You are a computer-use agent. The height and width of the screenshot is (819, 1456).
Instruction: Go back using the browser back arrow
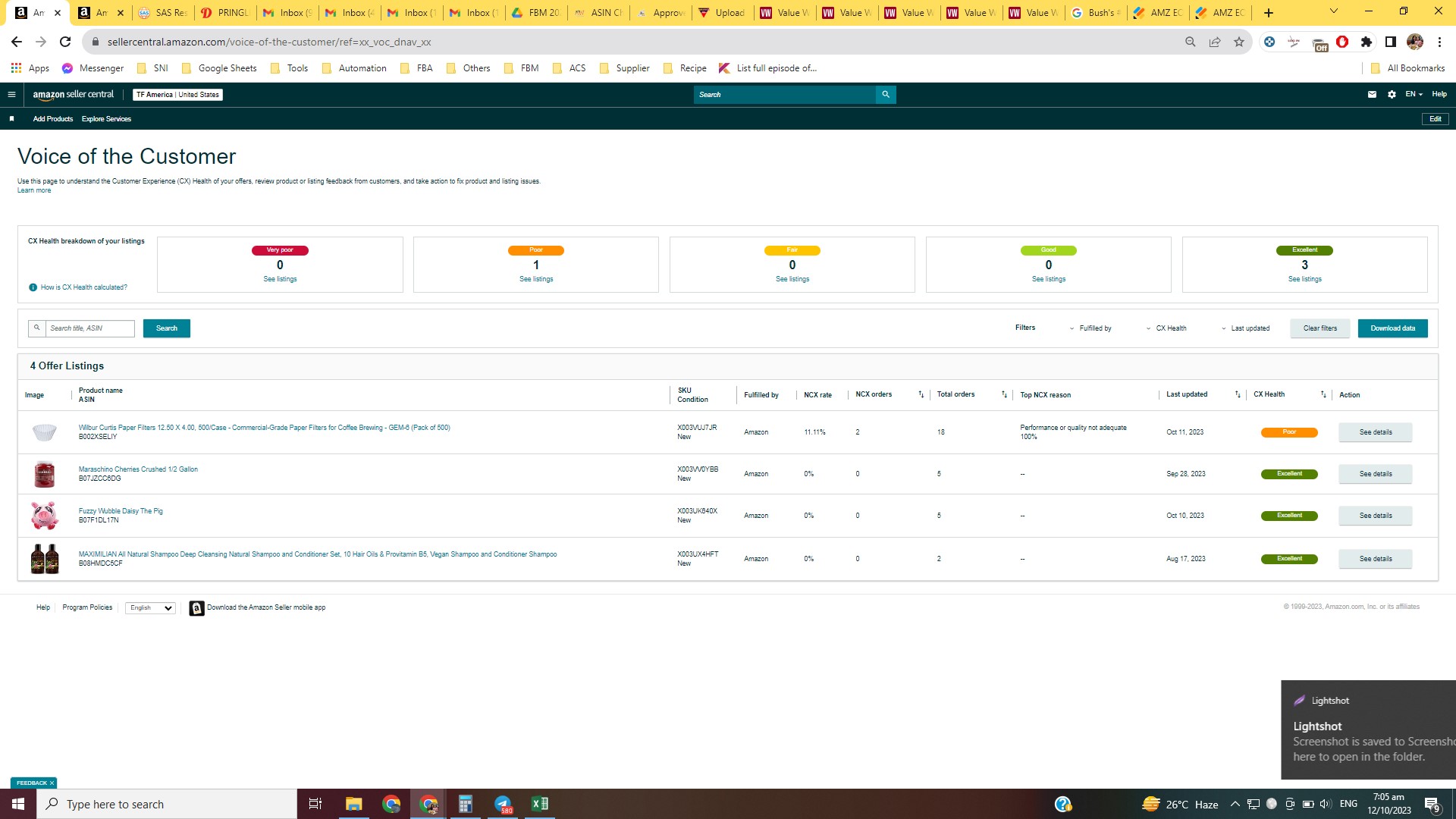pos(17,42)
